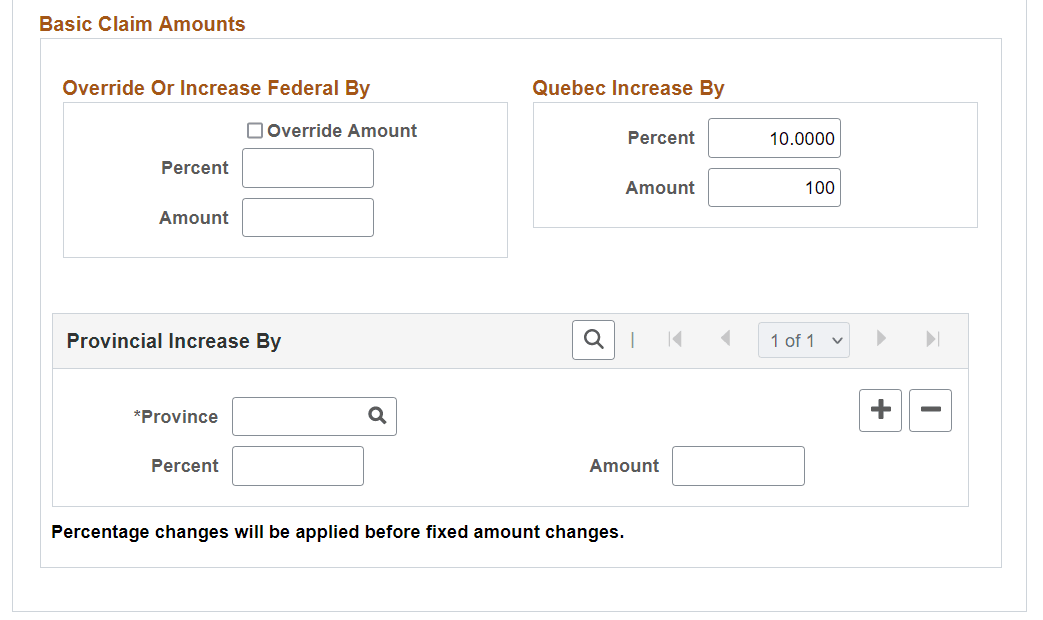
Task: Delete the provincial row with the minus icon
Action: pos(930,410)
